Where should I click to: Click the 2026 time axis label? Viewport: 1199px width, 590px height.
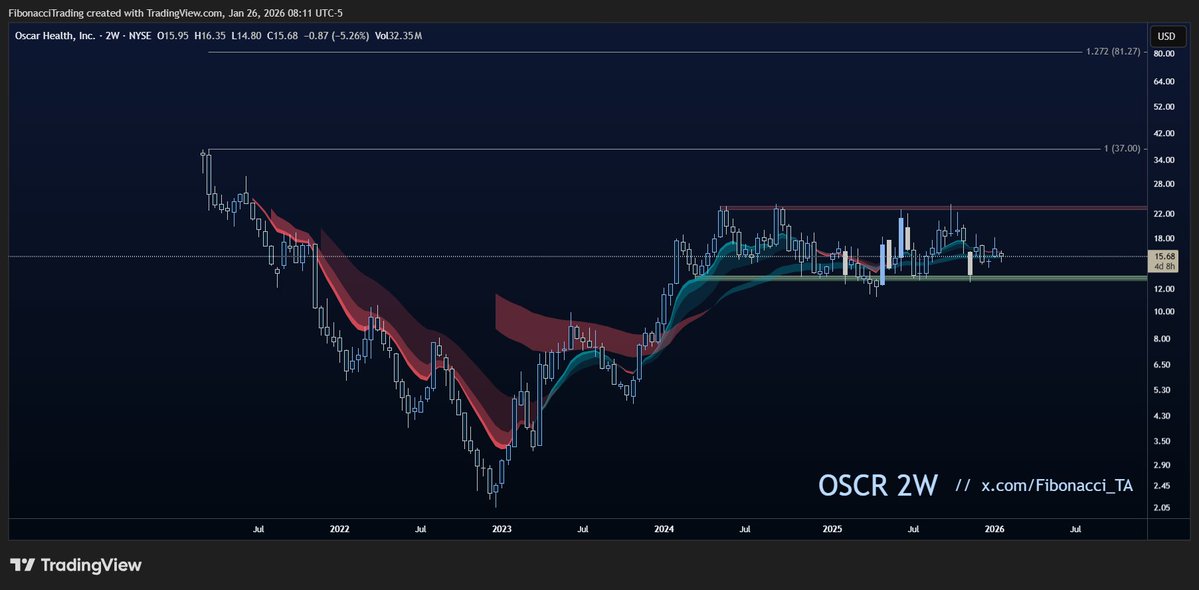(x=995, y=529)
